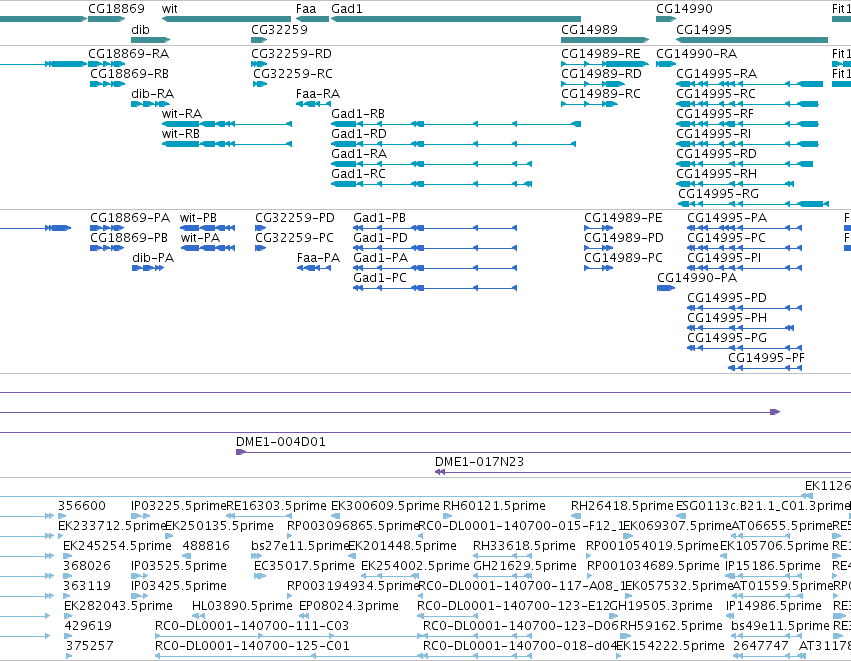Select transcript CG14995-RF
The width and height of the screenshot is (851, 661).
pos(747,124)
